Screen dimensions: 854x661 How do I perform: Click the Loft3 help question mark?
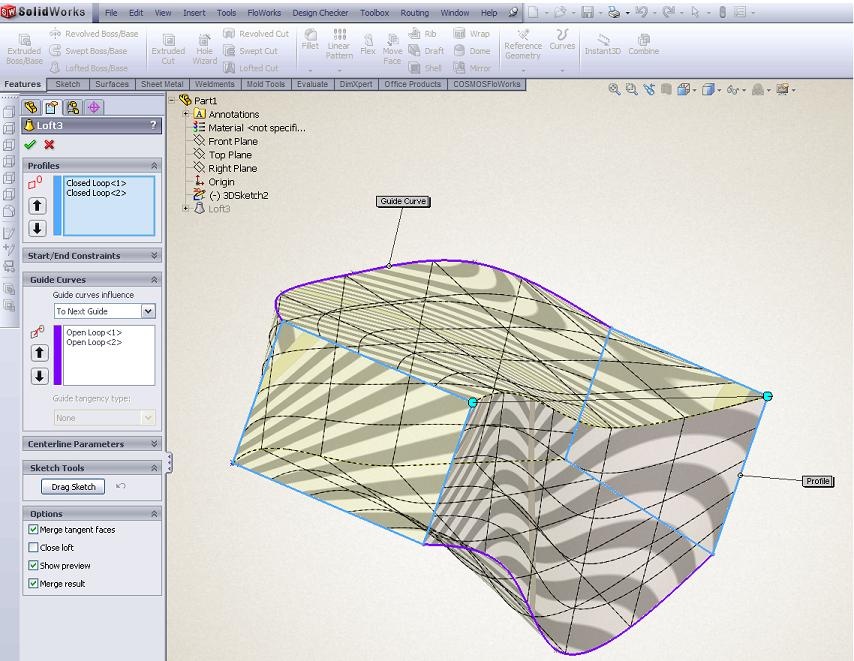153,125
